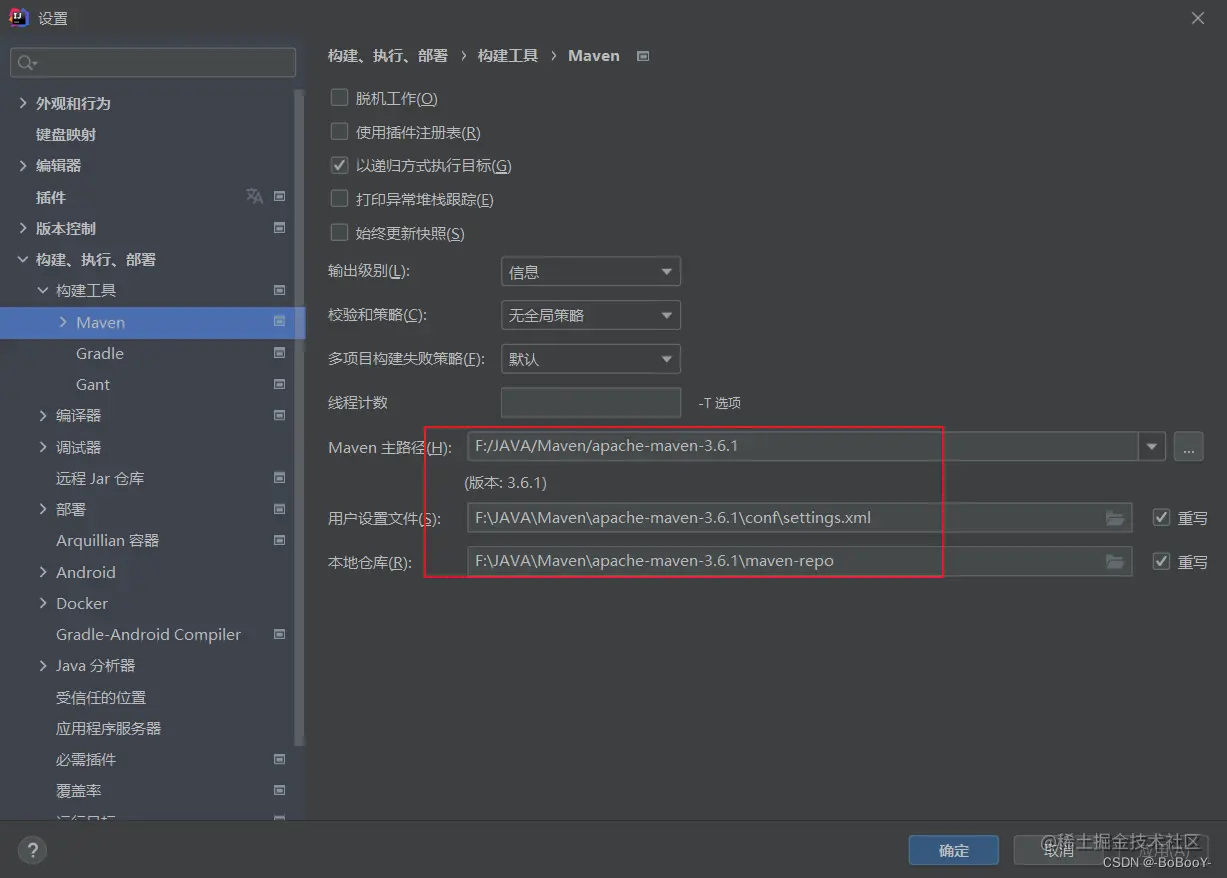Expand the 外观和行为 tree node

tap(23, 103)
